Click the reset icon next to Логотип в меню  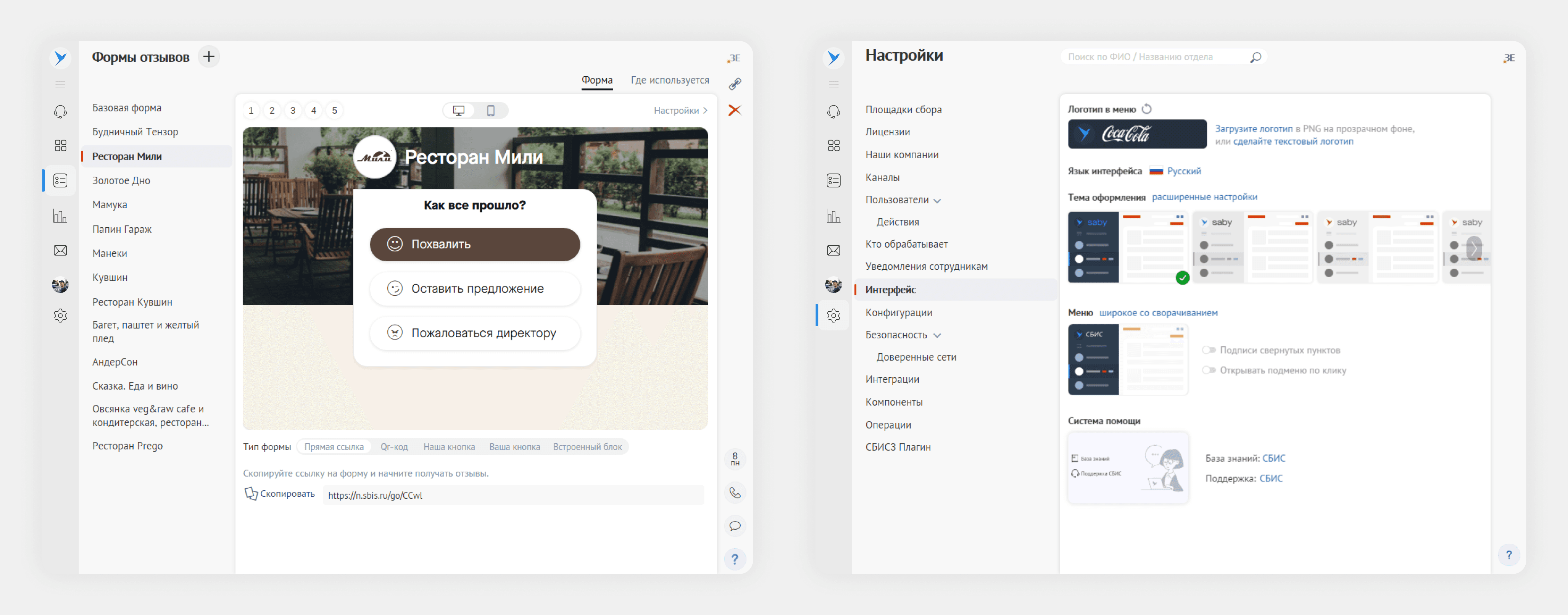pyautogui.click(x=1147, y=109)
